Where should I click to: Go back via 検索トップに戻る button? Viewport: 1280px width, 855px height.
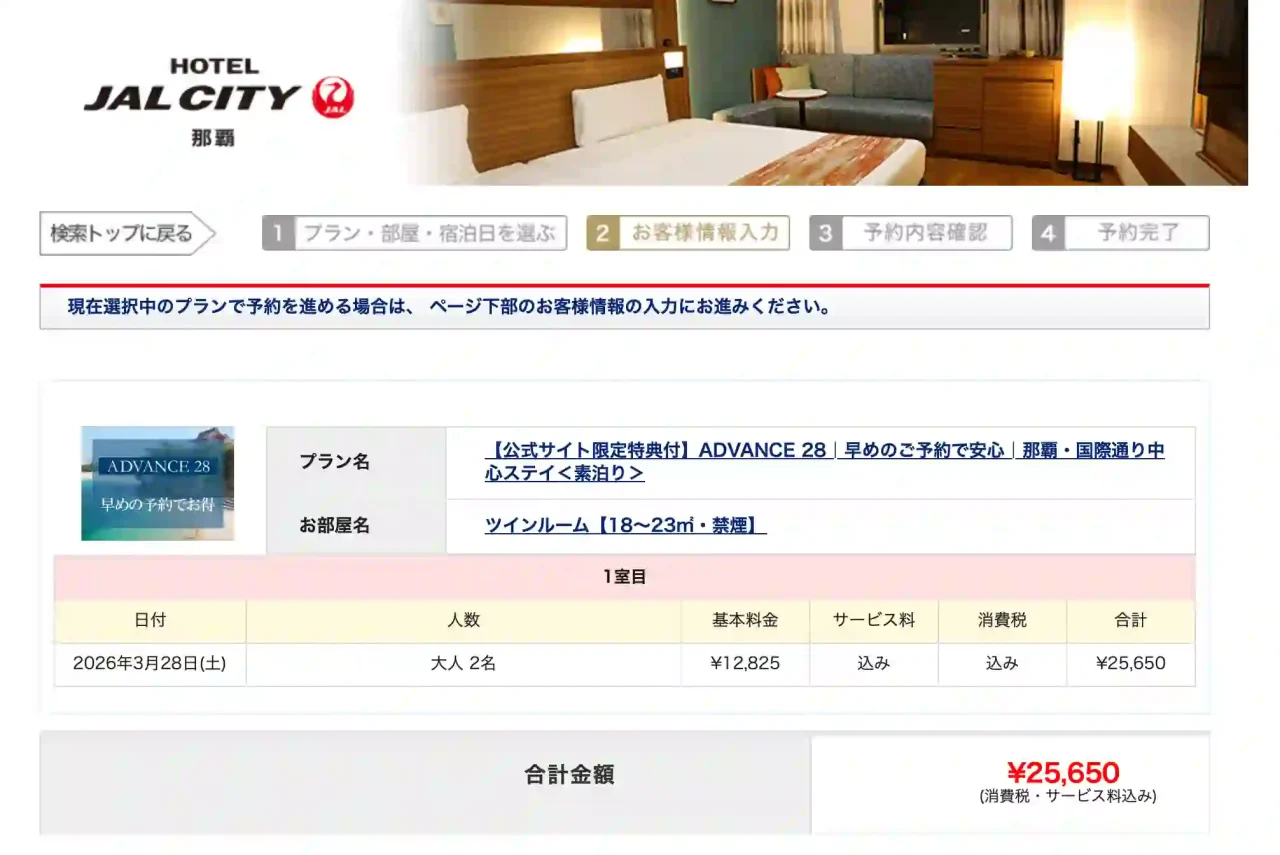pyautogui.click(x=128, y=233)
